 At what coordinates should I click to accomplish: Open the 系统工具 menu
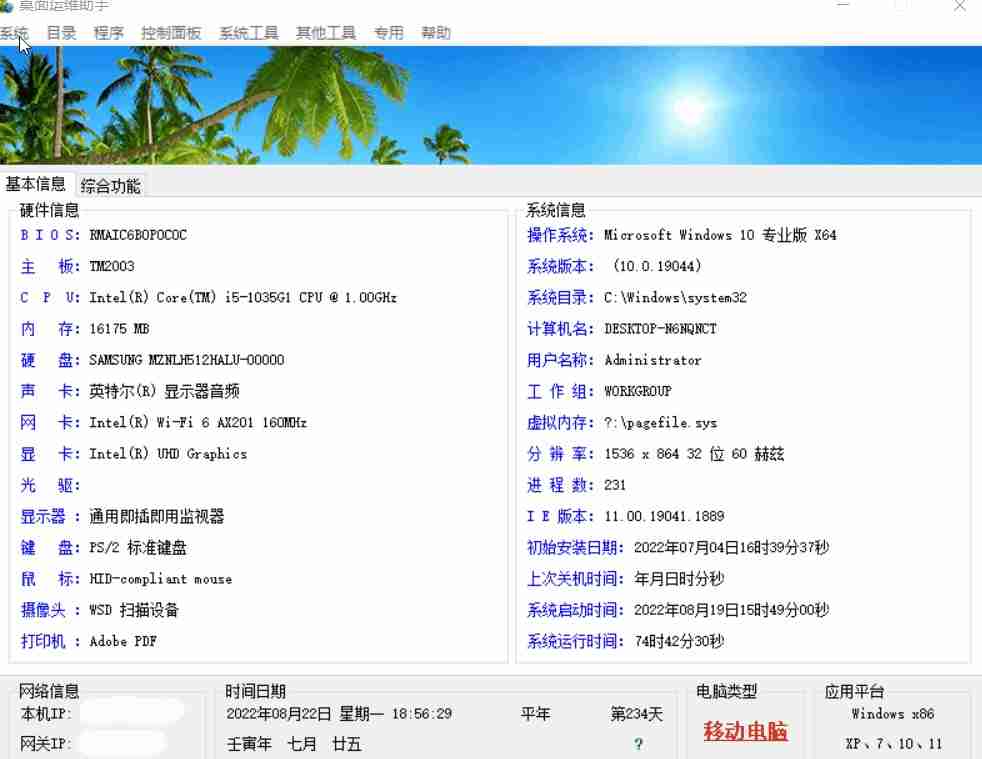(x=247, y=32)
